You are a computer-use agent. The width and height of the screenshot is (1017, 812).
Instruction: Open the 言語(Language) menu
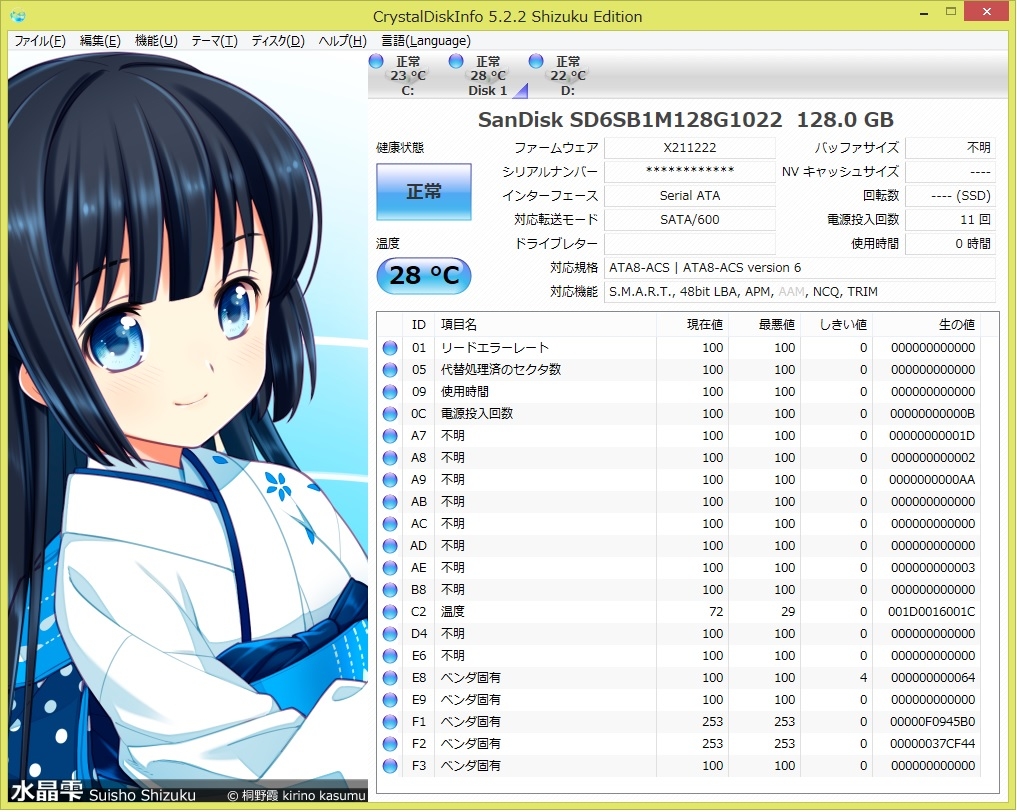coord(426,41)
